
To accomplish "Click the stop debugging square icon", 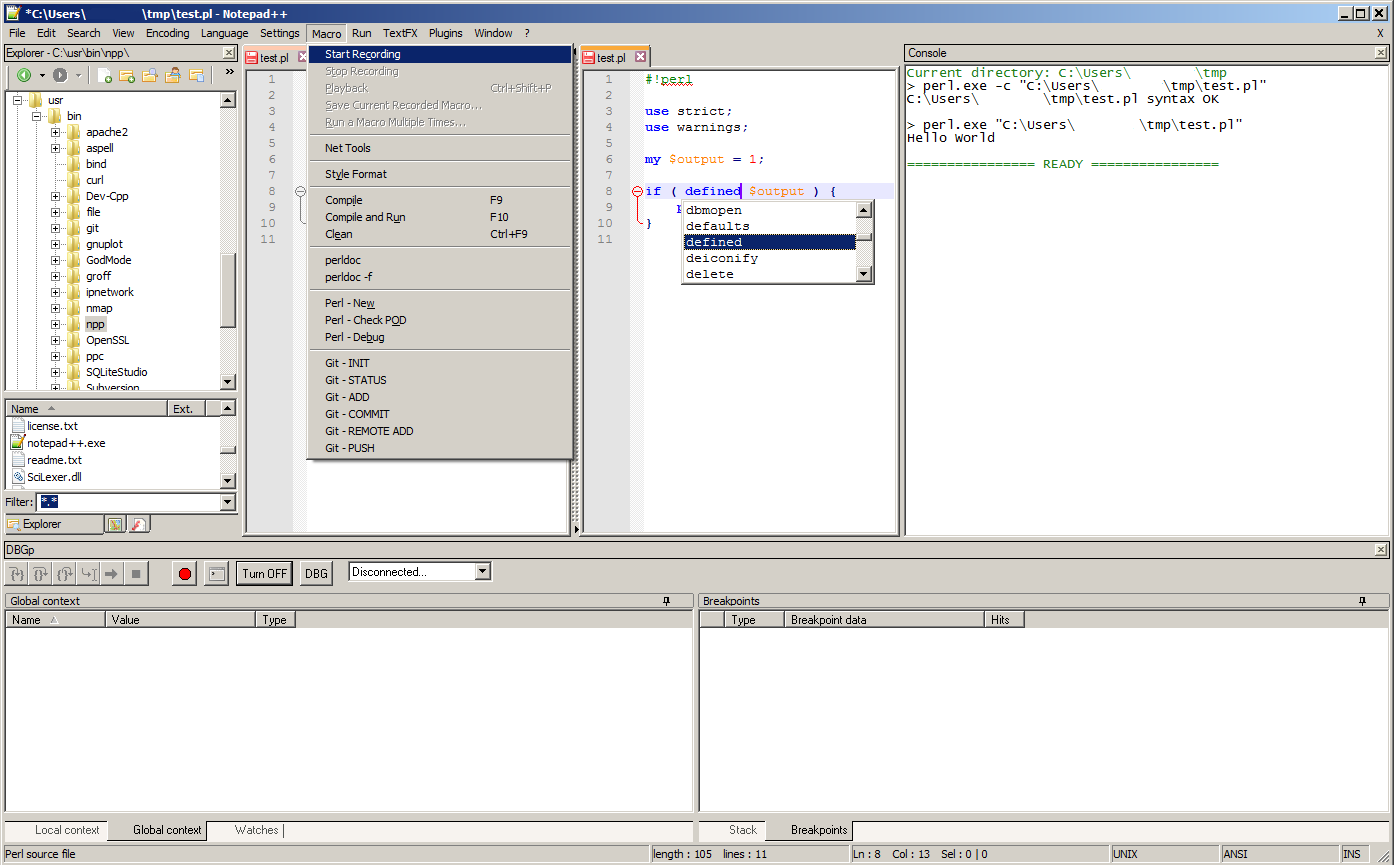I will tap(137, 573).
